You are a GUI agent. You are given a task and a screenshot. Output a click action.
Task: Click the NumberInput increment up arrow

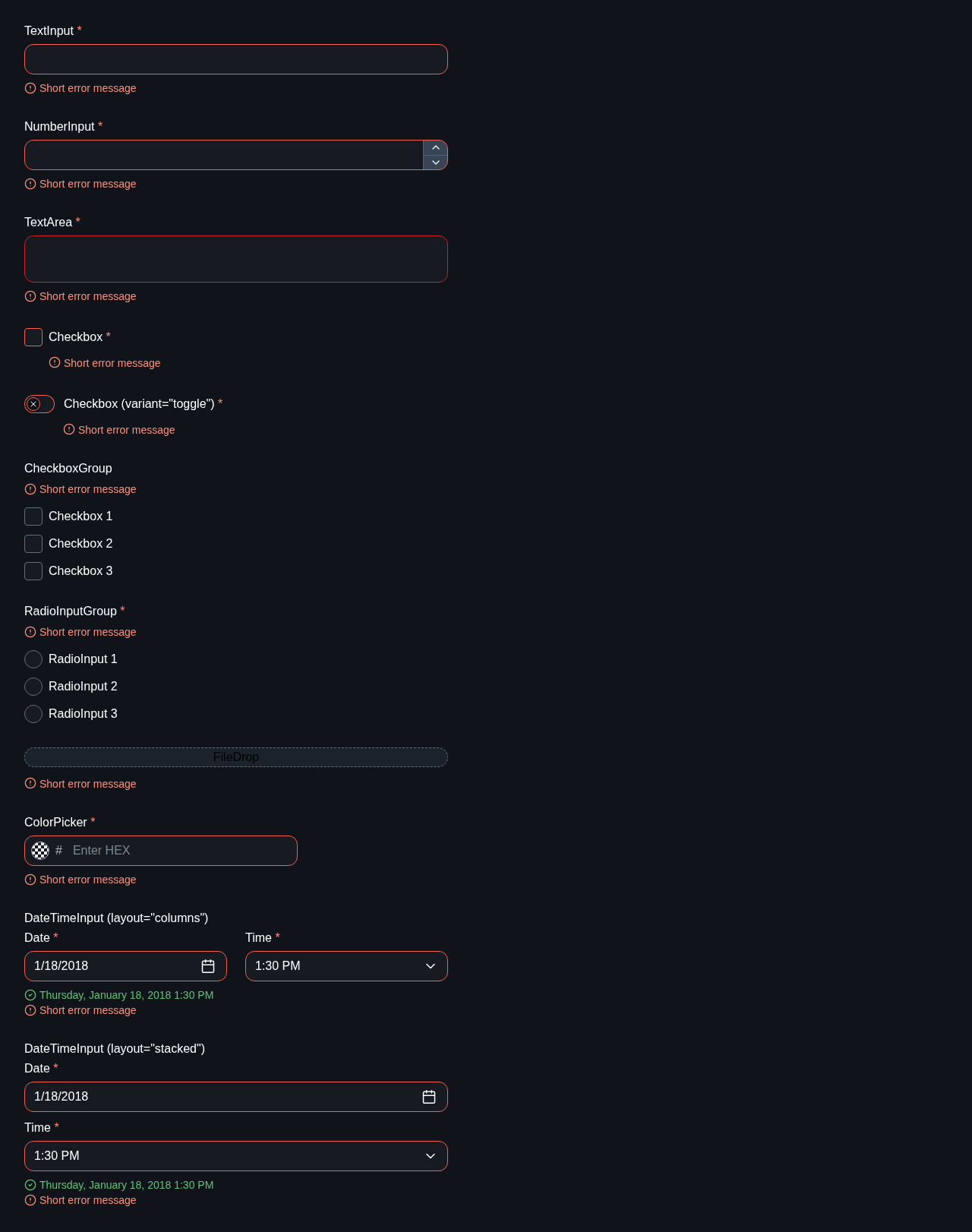coord(435,148)
